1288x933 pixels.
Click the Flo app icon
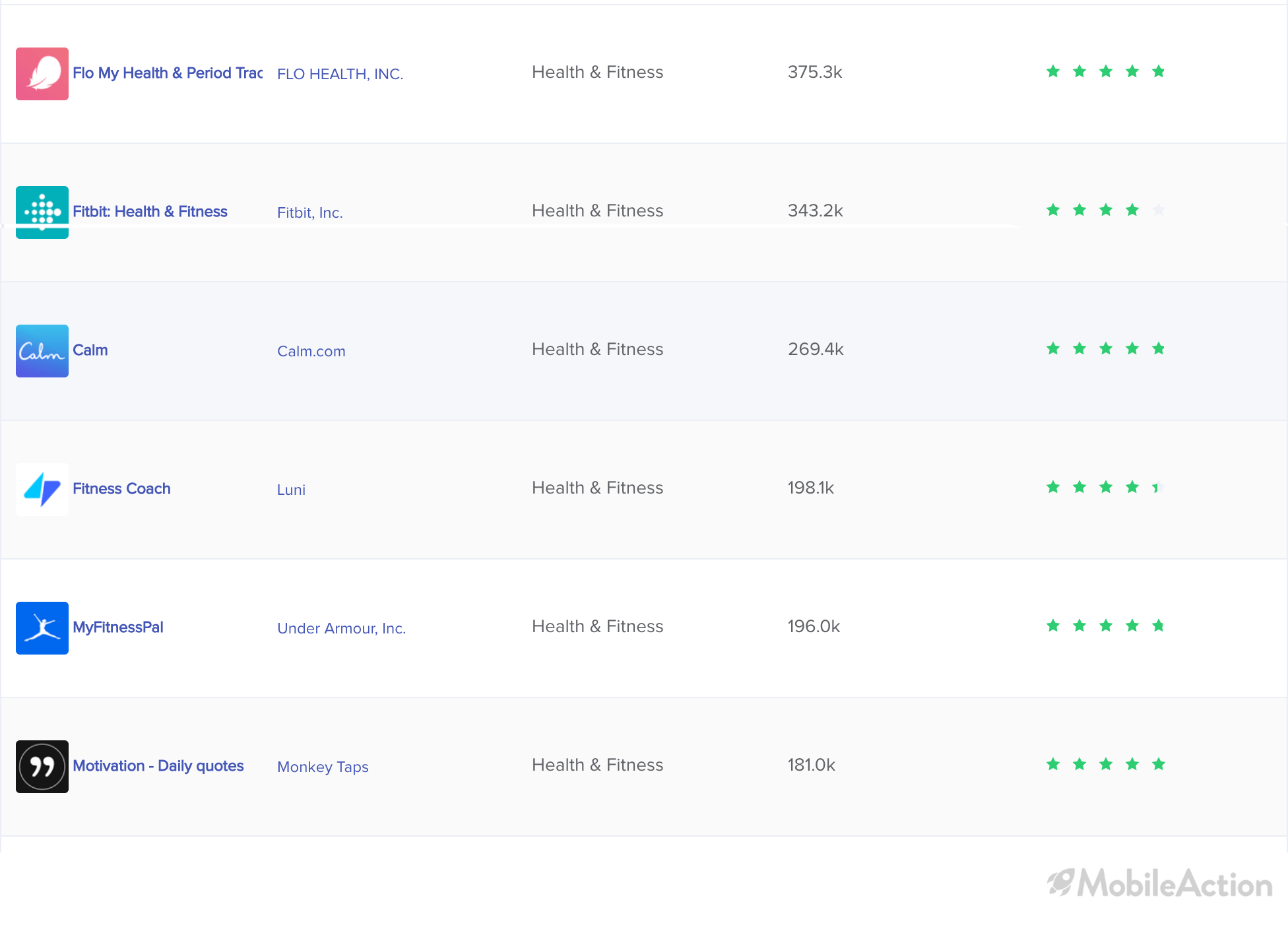tap(42, 74)
